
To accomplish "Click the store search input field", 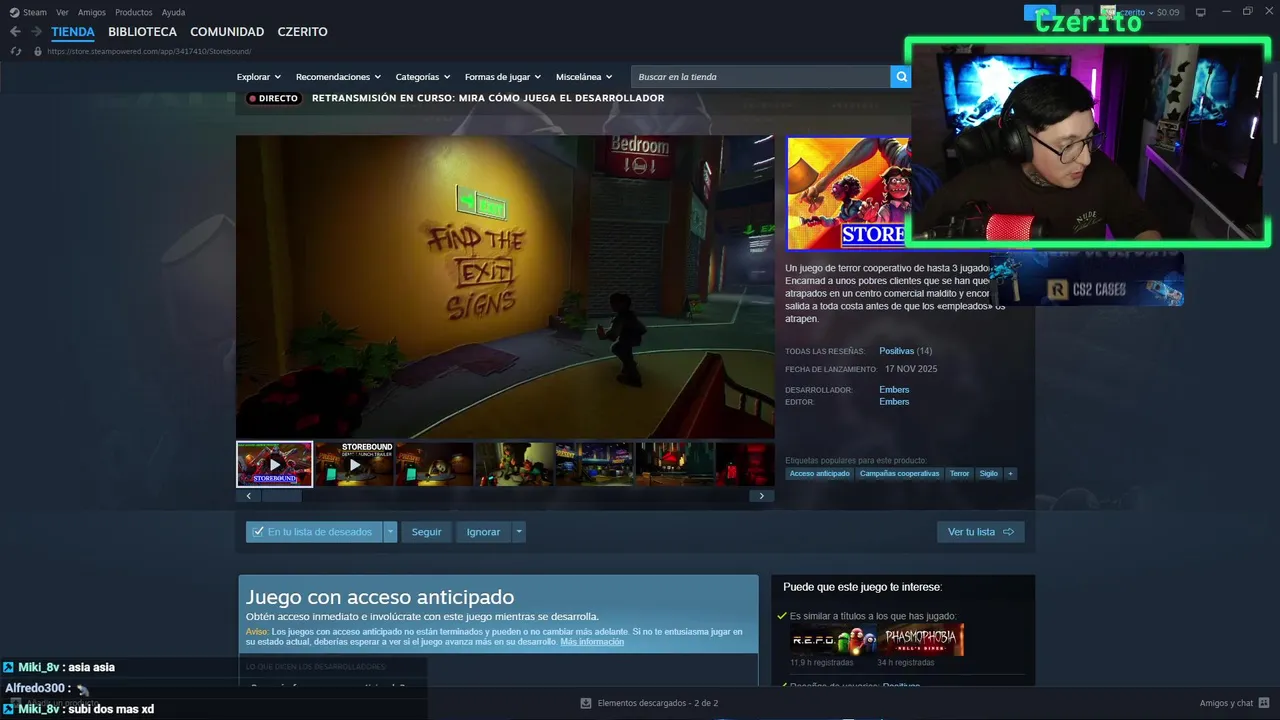I will (760, 77).
